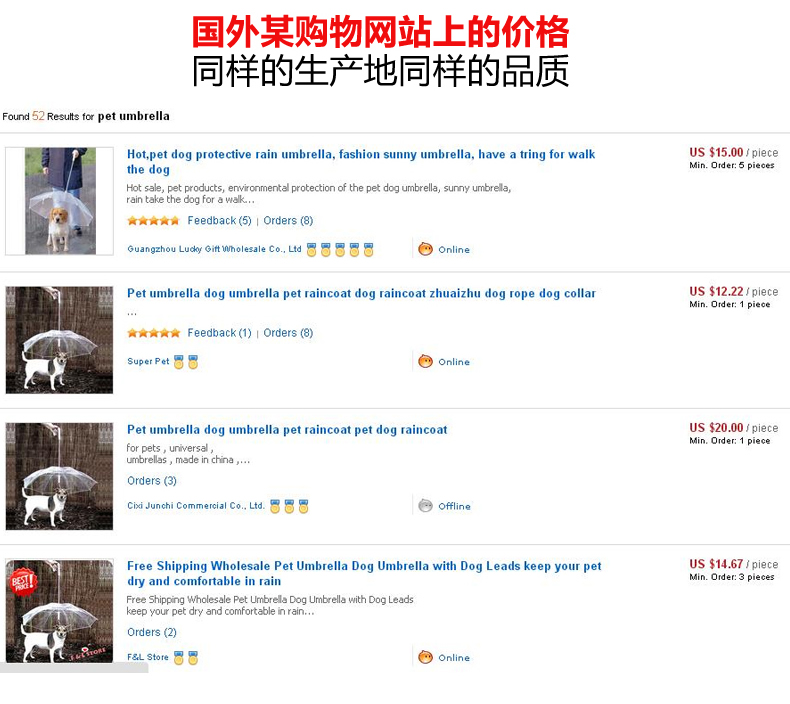Click Online chat icon for Guangzhou Lucky Gift
This screenshot has width=790, height=704.
pyautogui.click(x=426, y=249)
